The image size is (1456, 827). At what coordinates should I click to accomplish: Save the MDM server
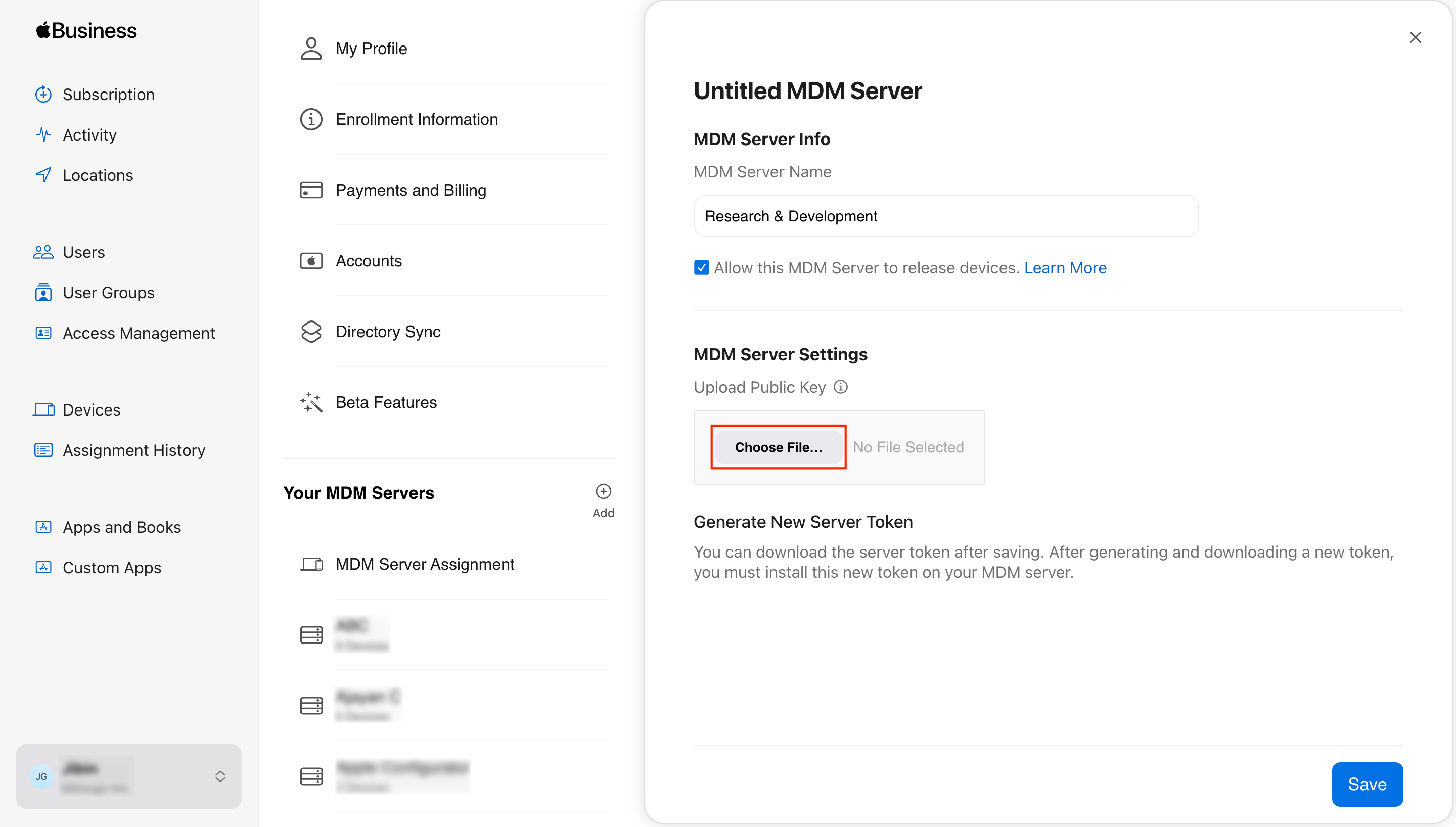click(x=1367, y=784)
